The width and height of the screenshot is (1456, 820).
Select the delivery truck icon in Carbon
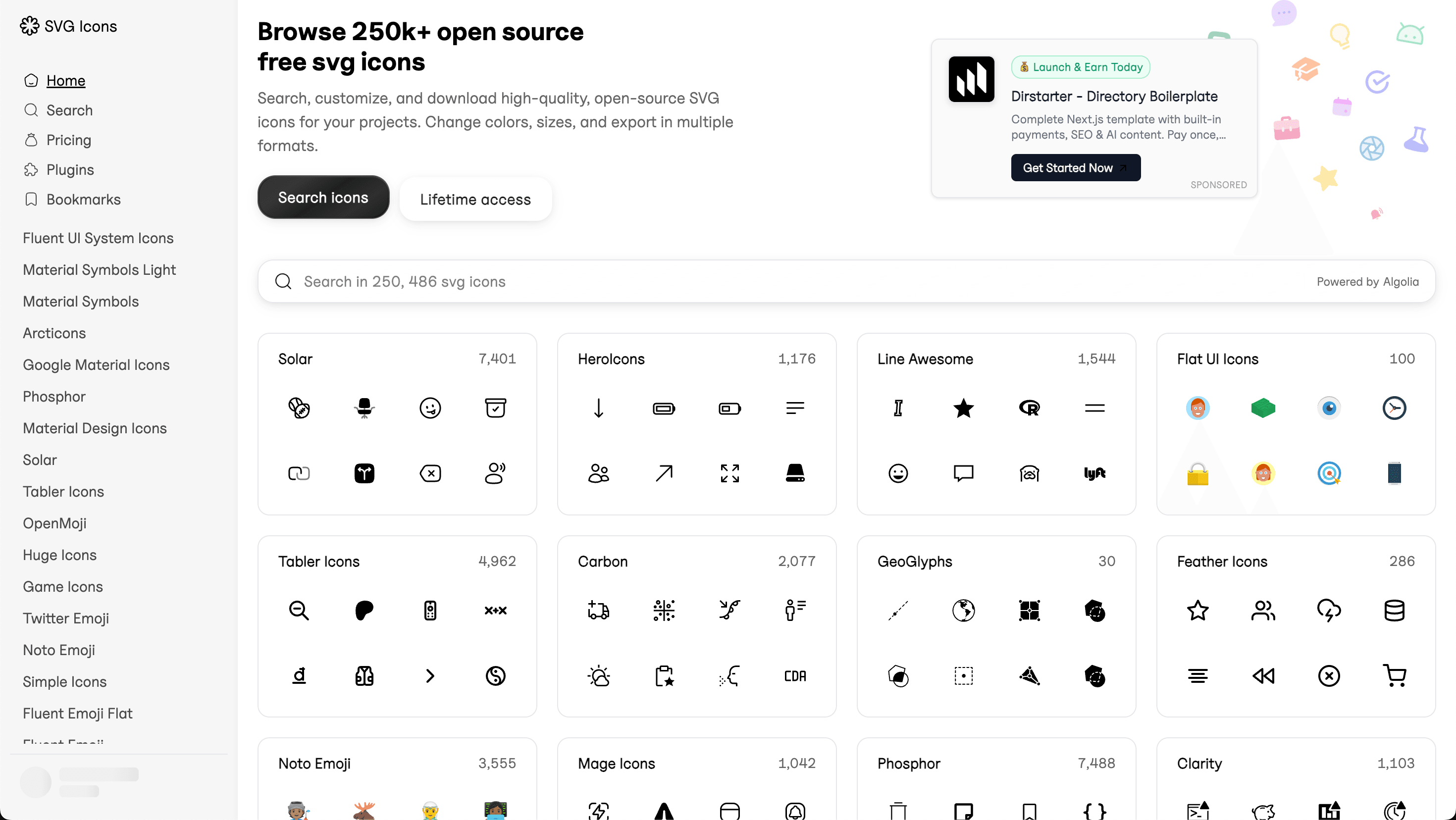599,611
